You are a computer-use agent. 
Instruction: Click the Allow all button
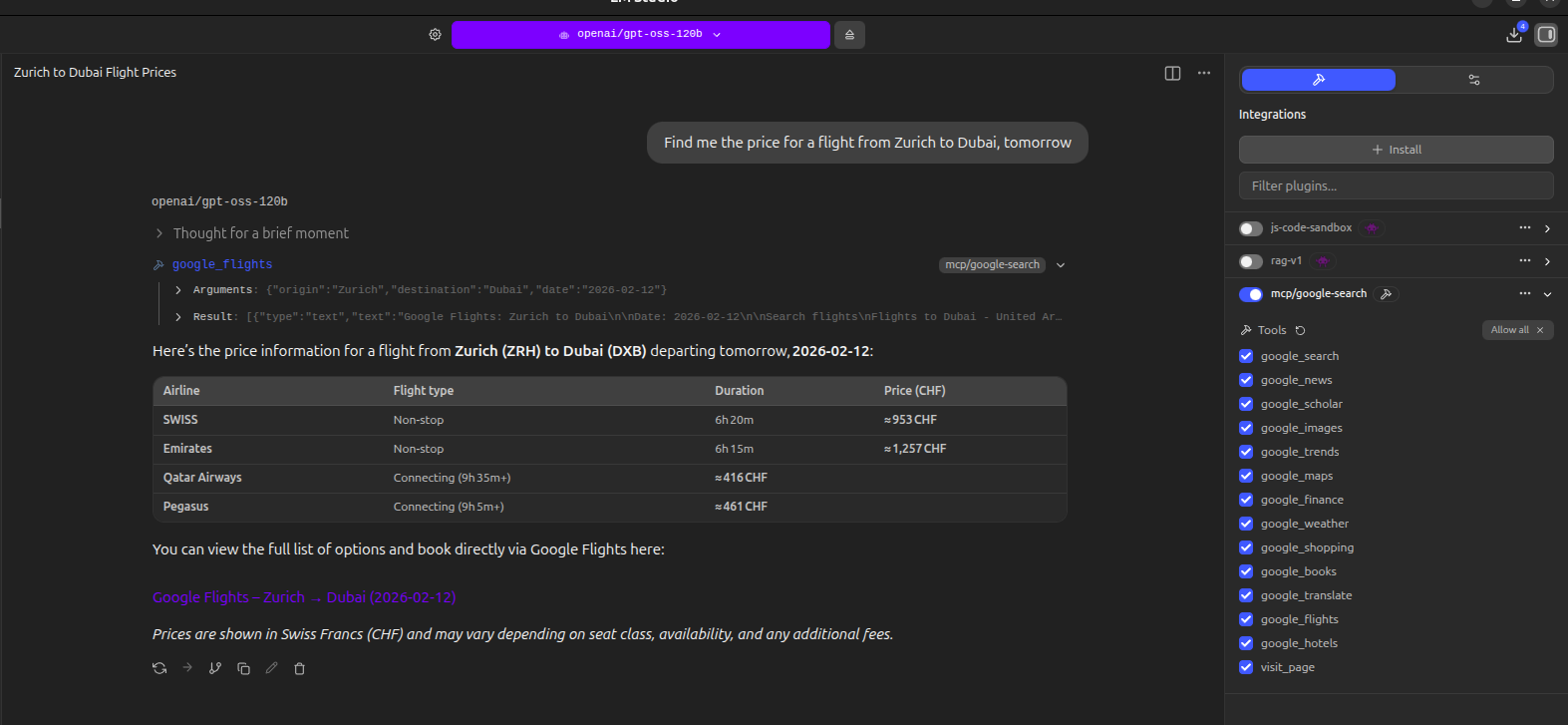pyautogui.click(x=1517, y=330)
